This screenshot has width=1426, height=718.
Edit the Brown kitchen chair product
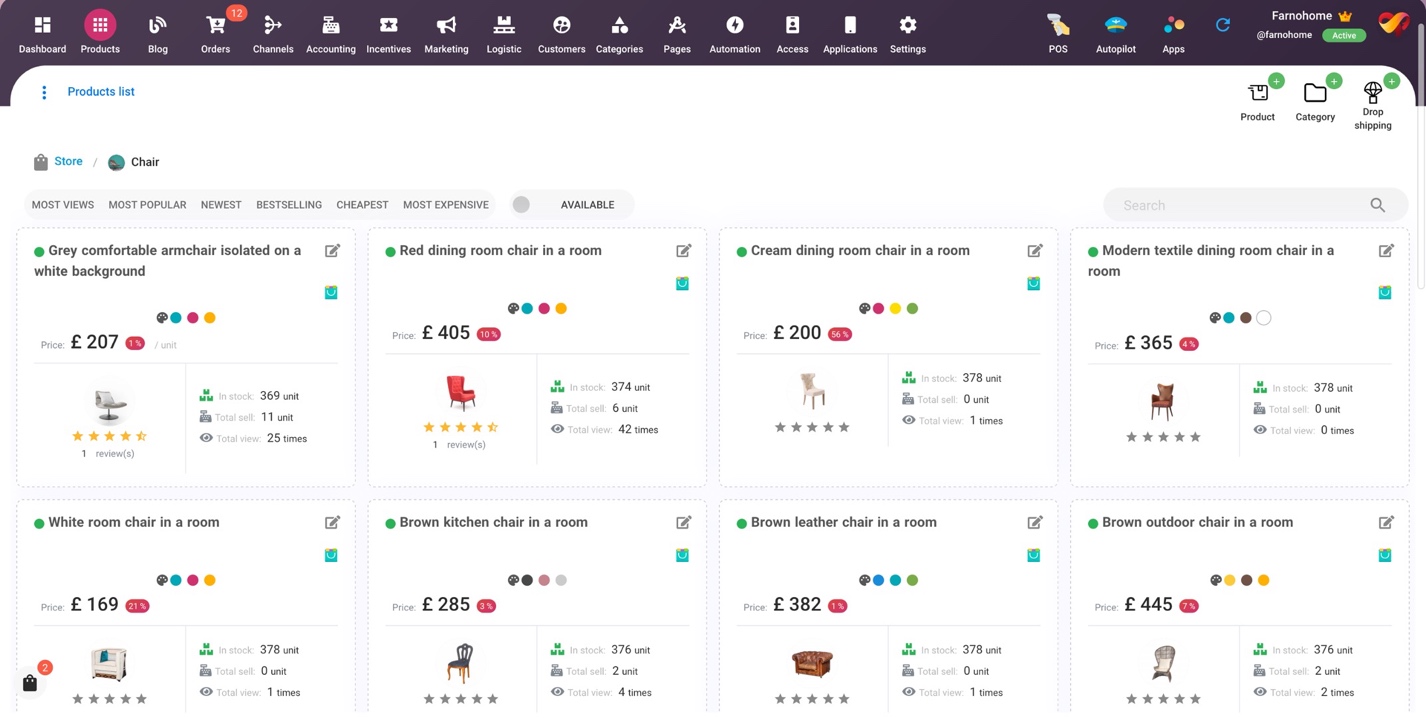[x=684, y=523]
